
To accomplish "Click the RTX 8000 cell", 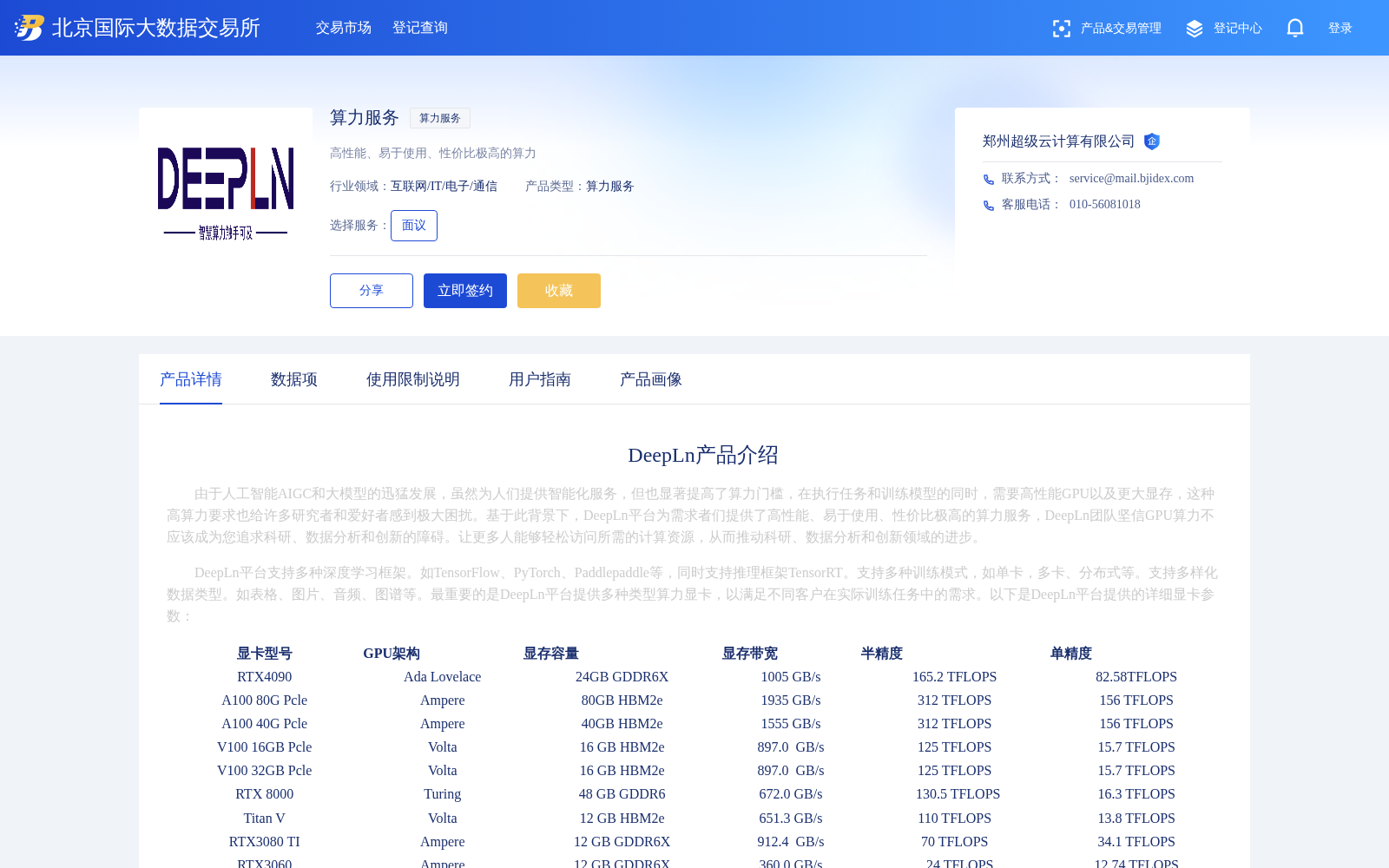I will (x=265, y=794).
